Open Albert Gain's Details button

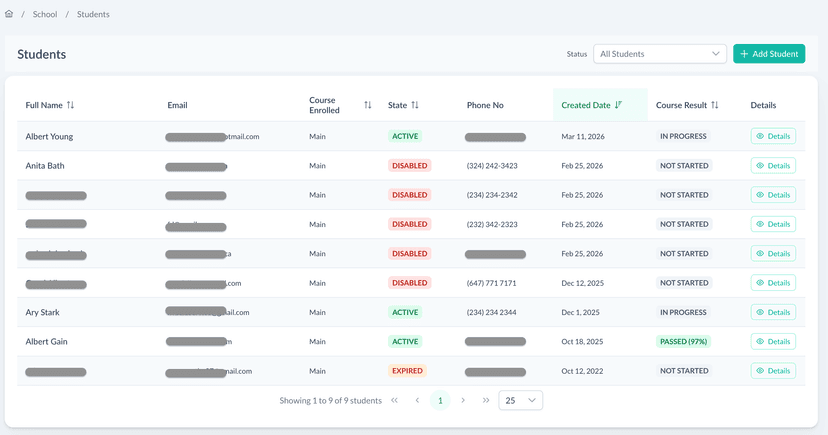pyautogui.click(x=773, y=342)
